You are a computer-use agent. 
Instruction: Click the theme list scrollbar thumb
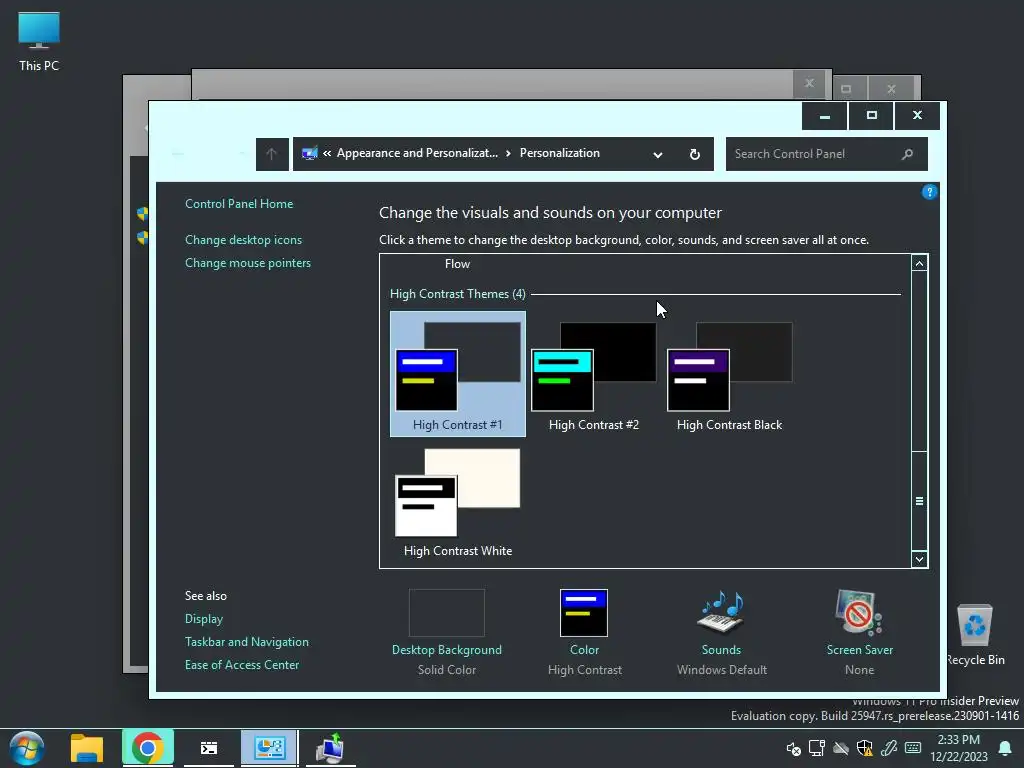click(919, 501)
